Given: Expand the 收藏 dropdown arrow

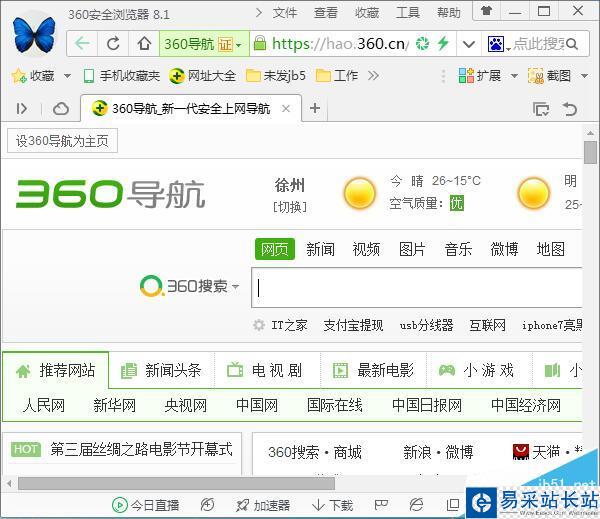Looking at the screenshot, I should tap(67, 76).
